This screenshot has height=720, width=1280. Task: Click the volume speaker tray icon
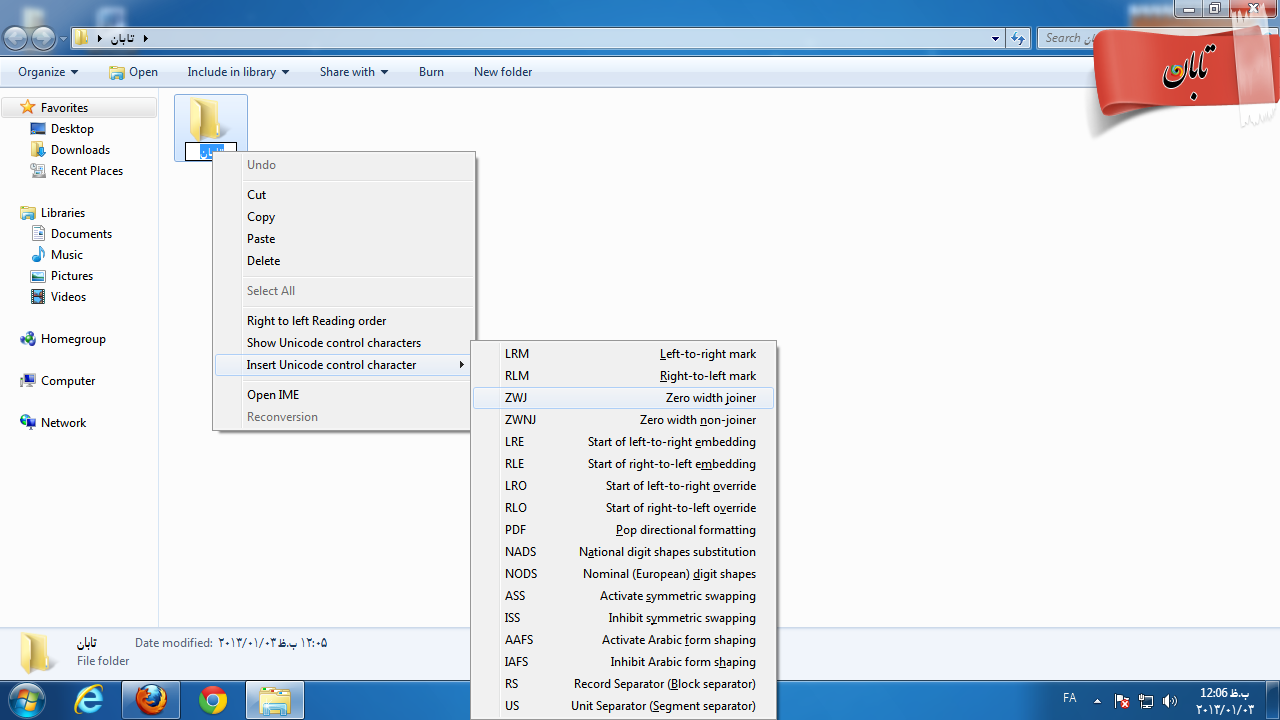pyautogui.click(x=1170, y=701)
